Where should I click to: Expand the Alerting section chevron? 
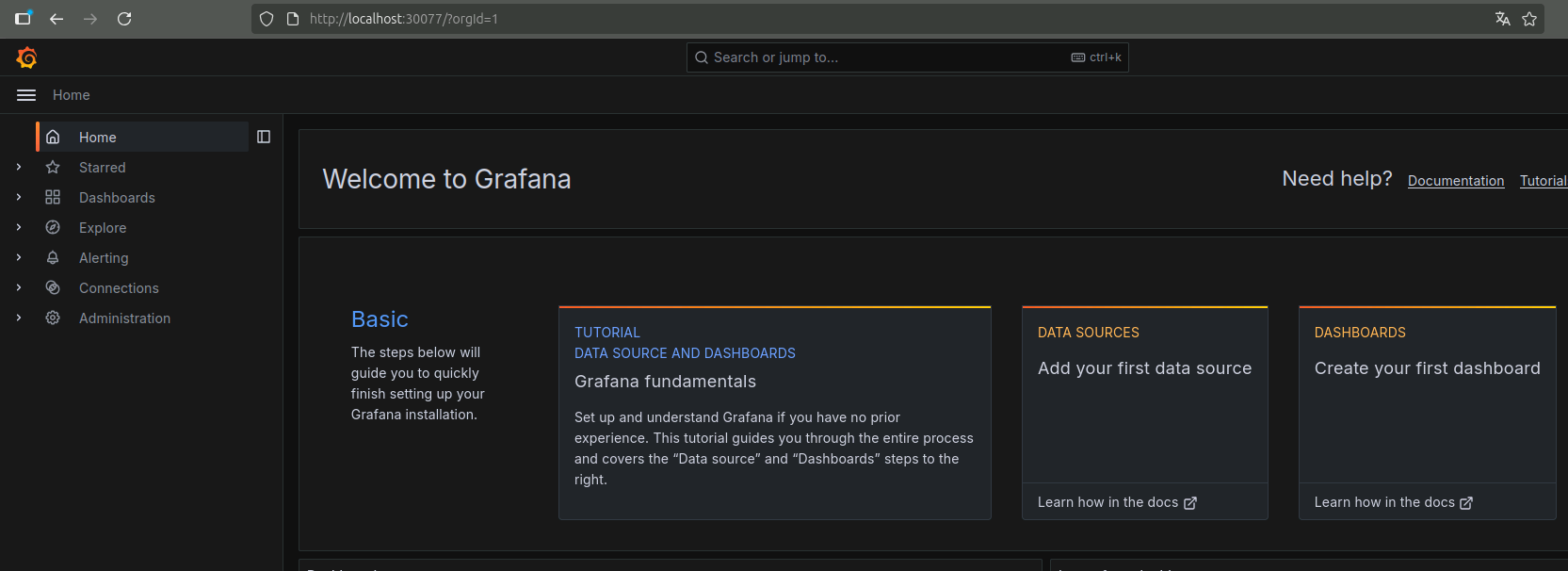(19, 257)
